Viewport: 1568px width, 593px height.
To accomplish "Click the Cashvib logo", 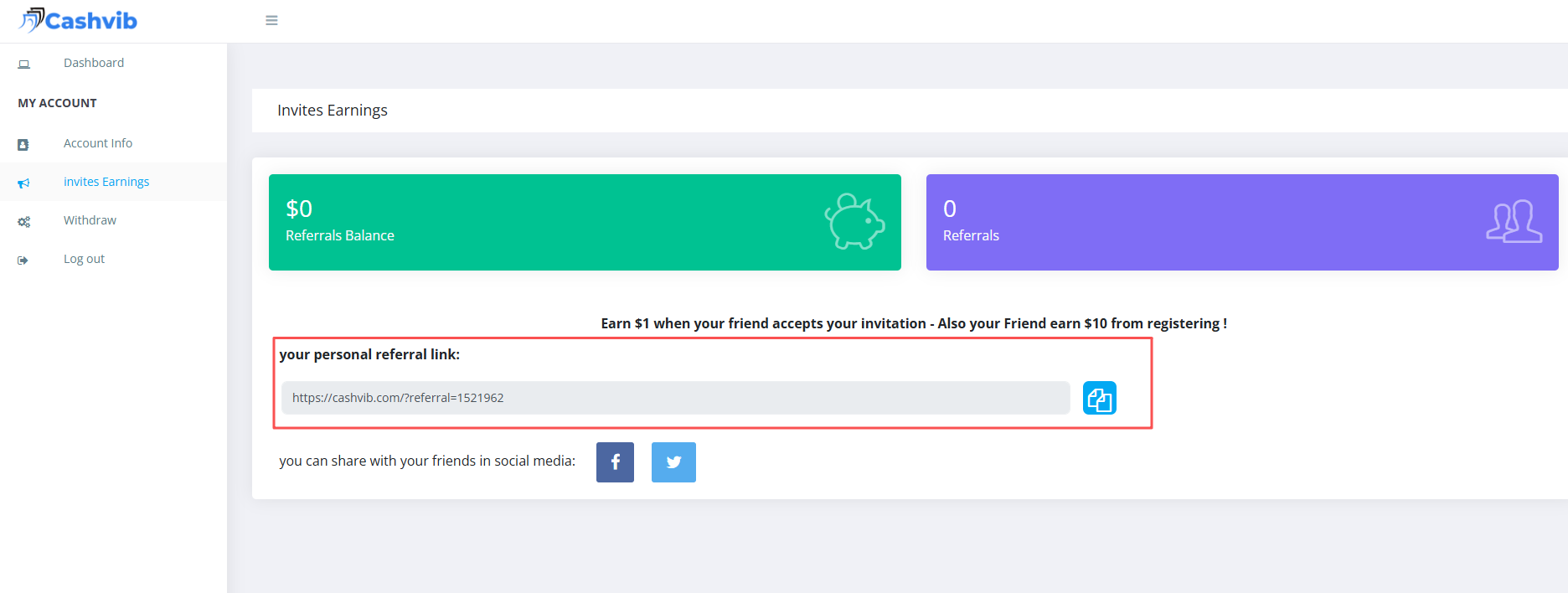I will [x=78, y=20].
